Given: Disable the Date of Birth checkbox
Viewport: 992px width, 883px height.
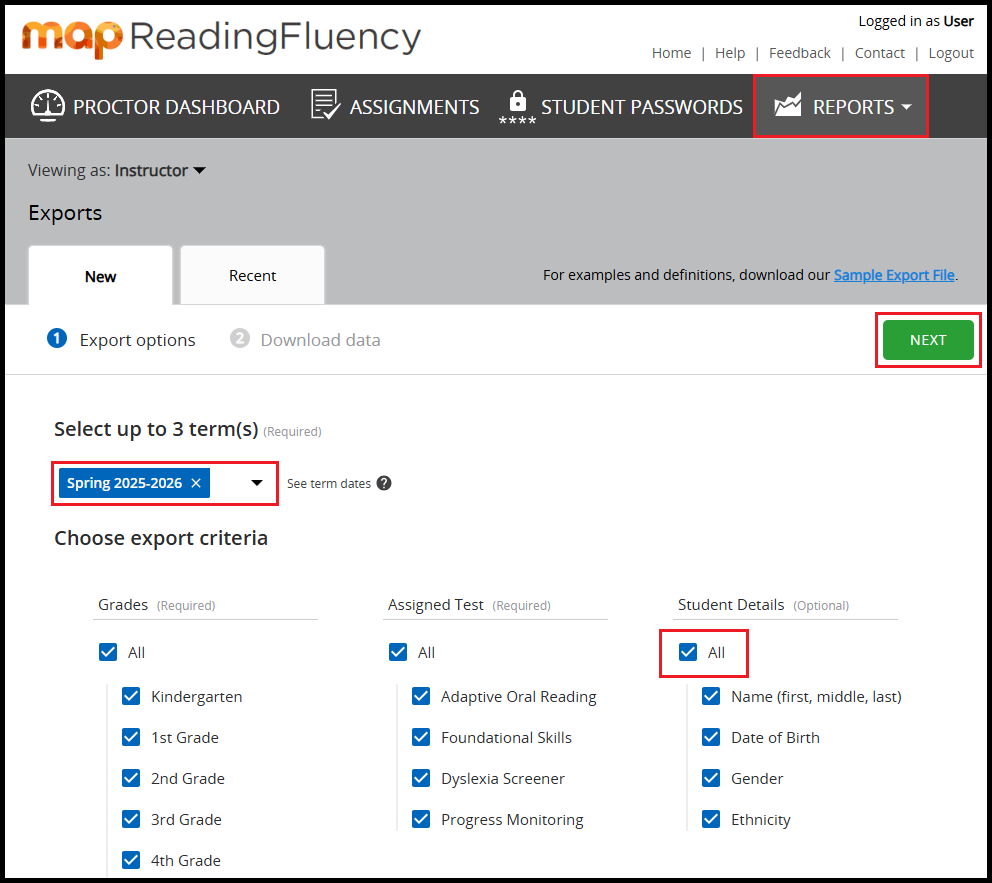Looking at the screenshot, I should coord(711,737).
